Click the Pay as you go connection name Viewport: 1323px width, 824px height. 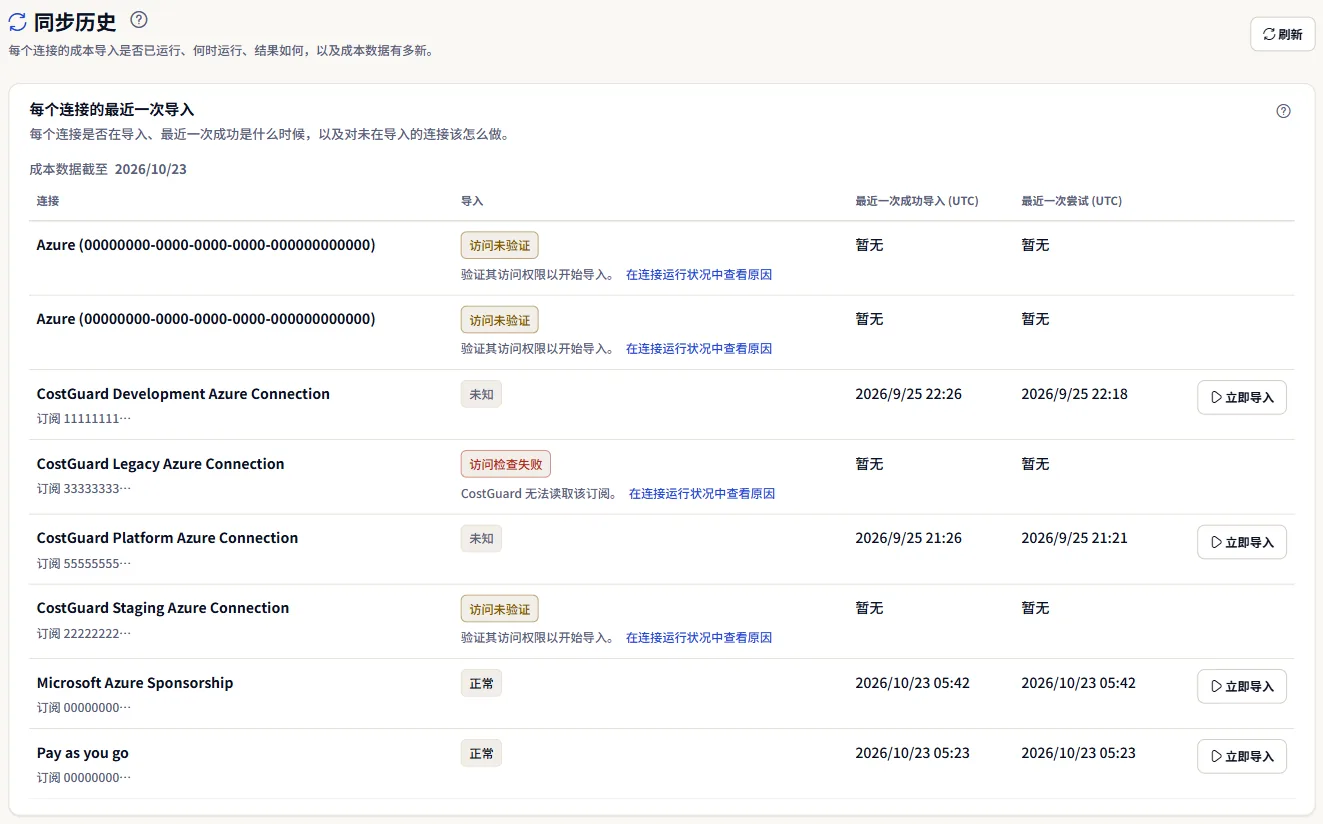(x=83, y=753)
